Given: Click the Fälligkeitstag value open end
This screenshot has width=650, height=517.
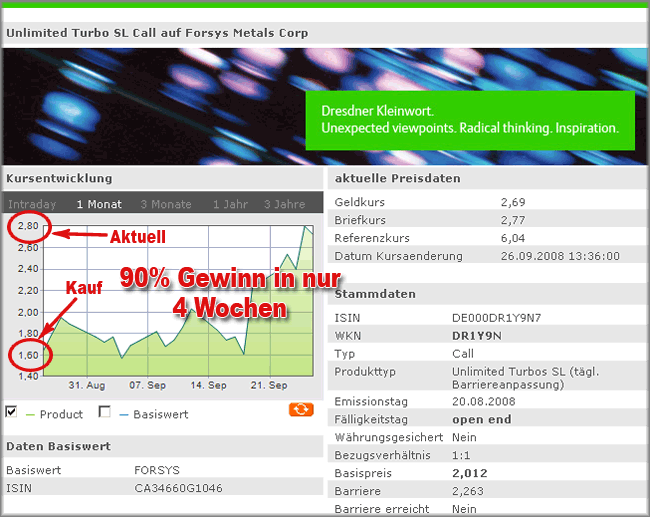Looking at the screenshot, I should point(481,420).
